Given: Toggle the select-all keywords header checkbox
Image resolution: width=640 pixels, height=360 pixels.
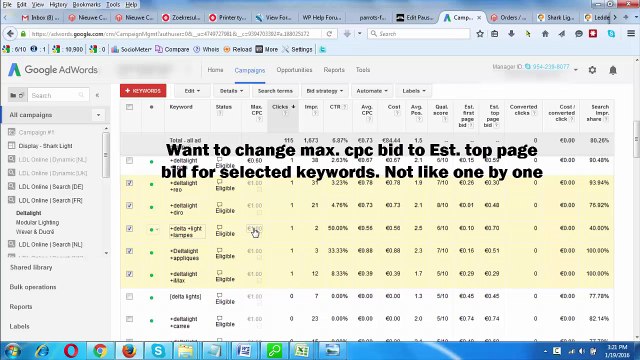Looking at the screenshot, I should click(x=129, y=107).
